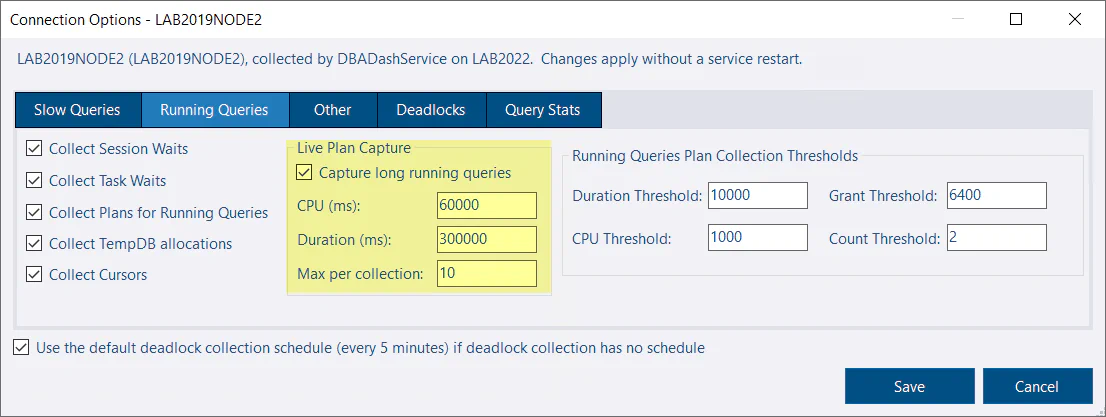
Task: Click the Count Threshold field
Action: click(x=997, y=238)
